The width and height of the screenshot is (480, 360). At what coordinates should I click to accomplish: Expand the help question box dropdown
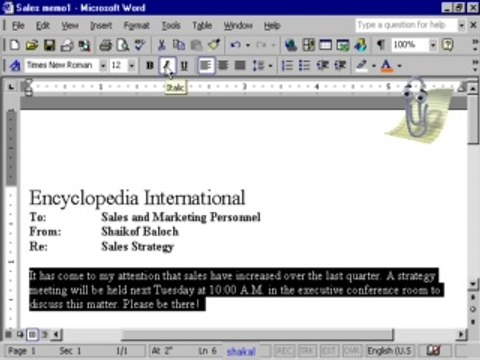[461, 25]
